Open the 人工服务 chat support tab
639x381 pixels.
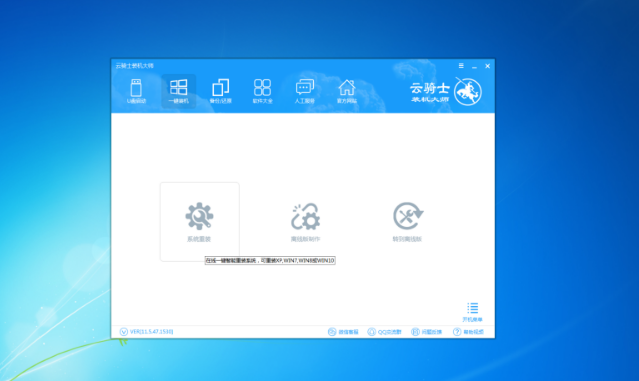(304, 91)
